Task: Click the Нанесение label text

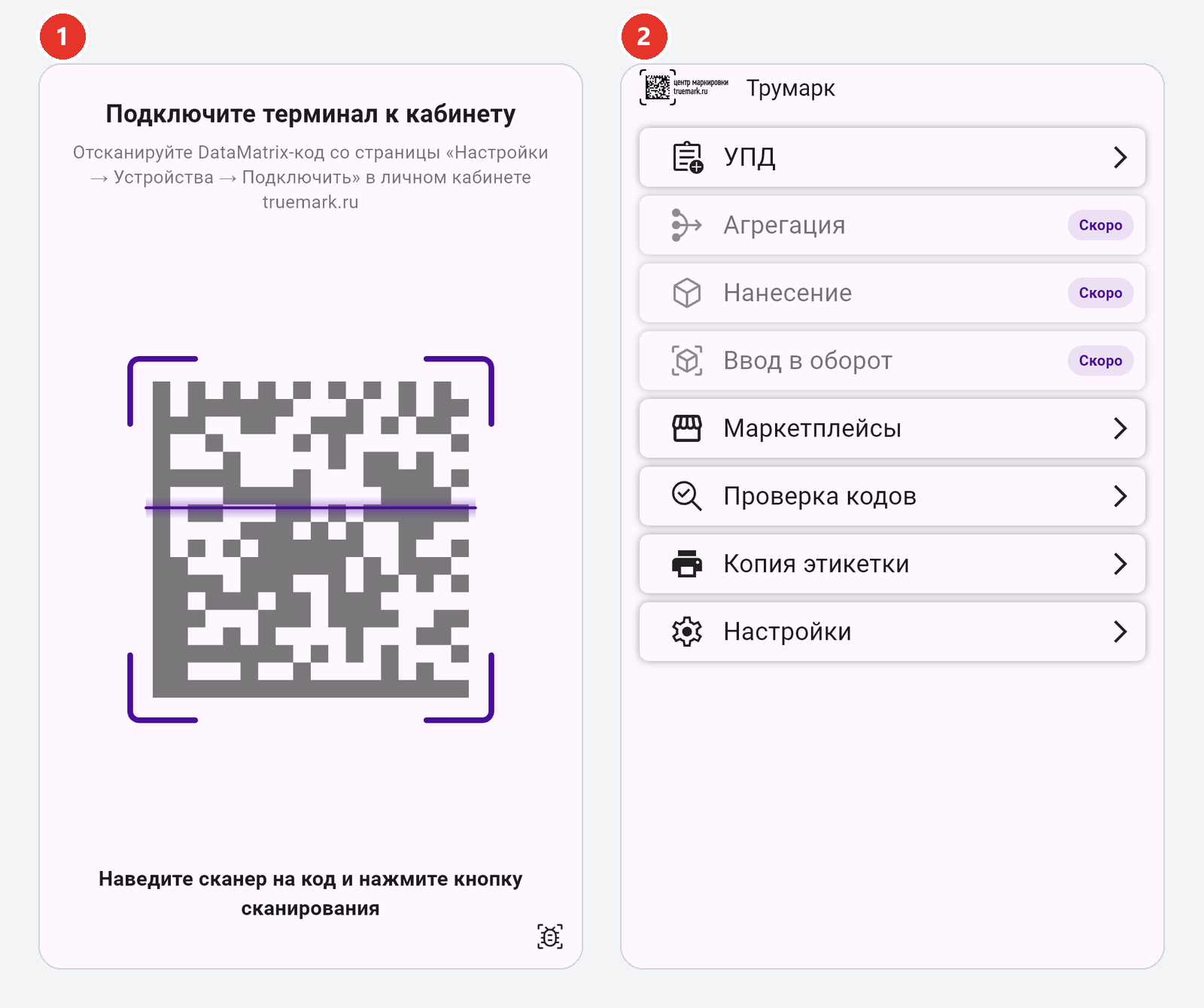Action: (x=787, y=293)
